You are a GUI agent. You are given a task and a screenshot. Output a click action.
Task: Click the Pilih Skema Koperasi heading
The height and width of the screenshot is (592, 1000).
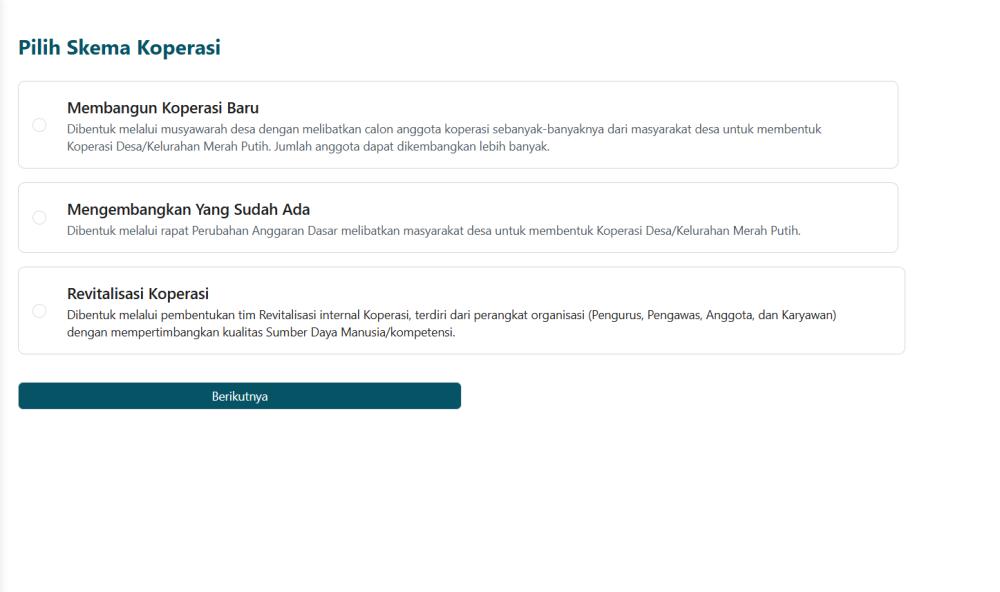pos(119,47)
